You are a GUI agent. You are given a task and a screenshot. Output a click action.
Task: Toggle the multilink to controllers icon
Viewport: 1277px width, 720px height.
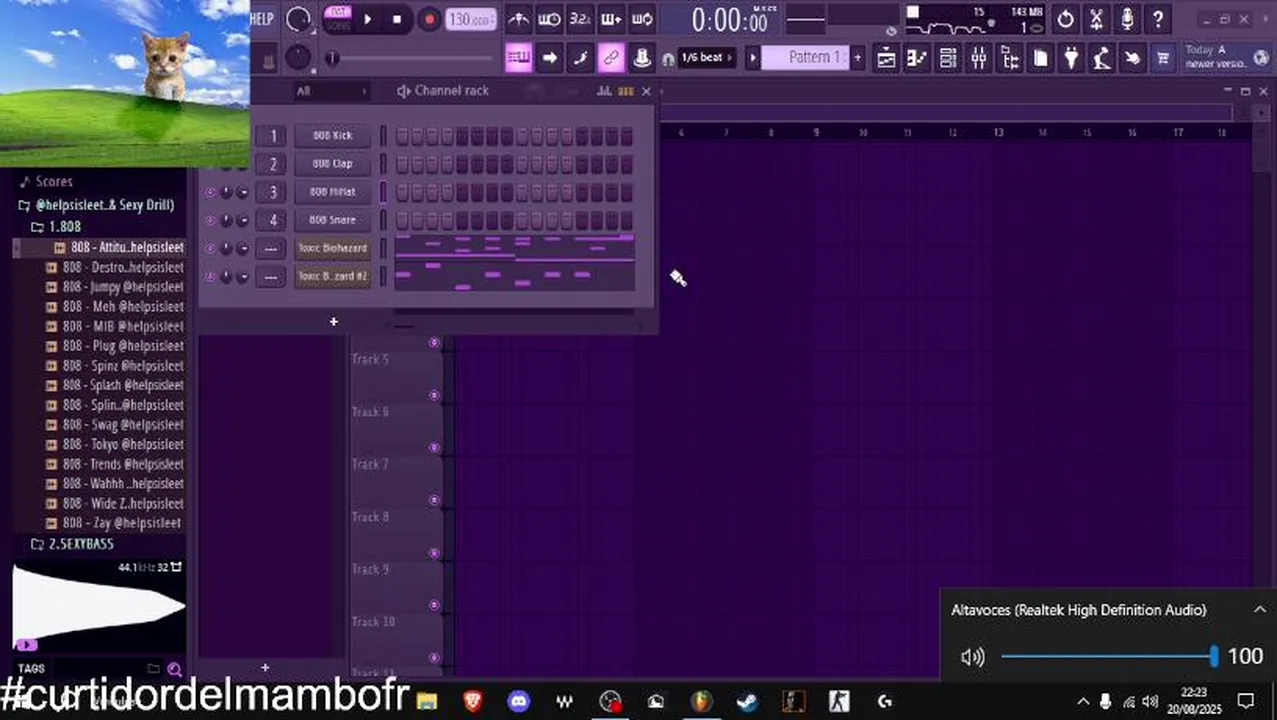point(611,58)
